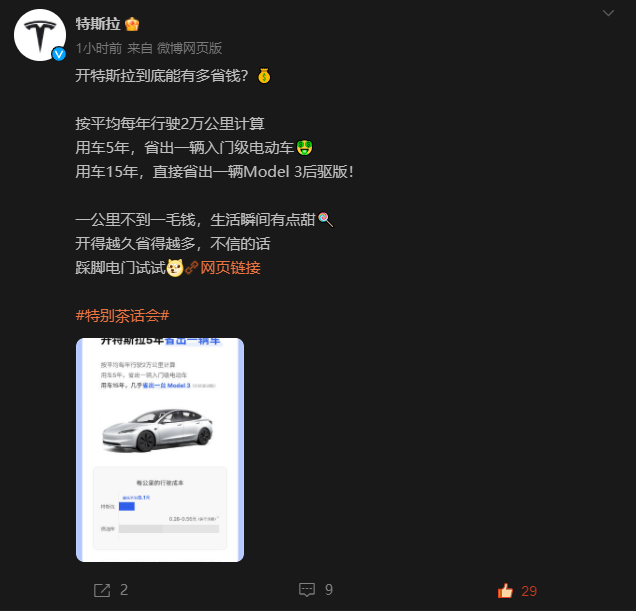636x611 pixels.
Task: Click the chain link icon before 网页链接
Action: coord(192,268)
